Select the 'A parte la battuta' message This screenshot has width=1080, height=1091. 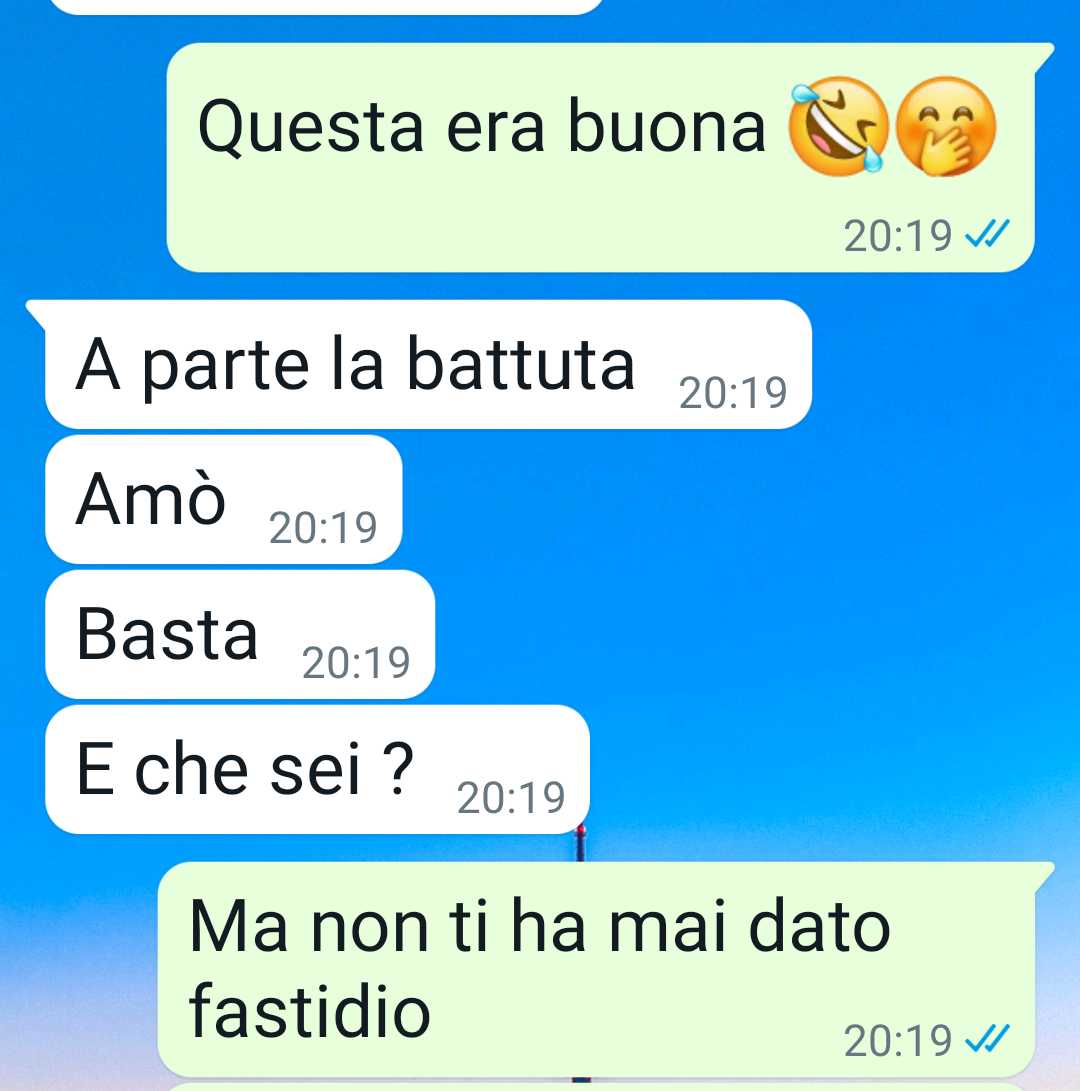(428, 365)
